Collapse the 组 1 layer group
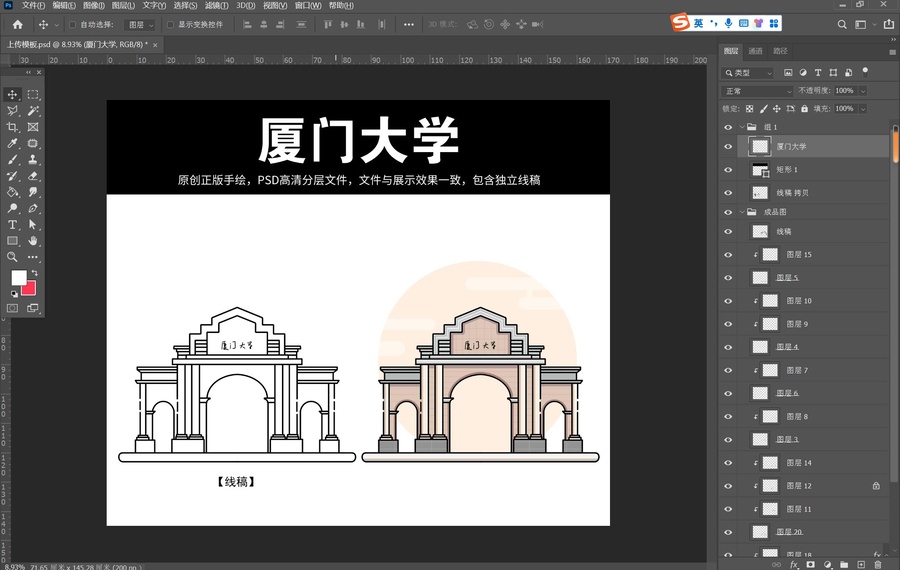The height and width of the screenshot is (570, 900). [x=742, y=127]
